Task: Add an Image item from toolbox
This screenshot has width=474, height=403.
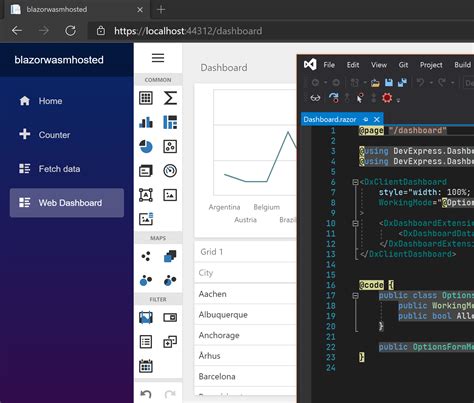Action: coord(170,195)
